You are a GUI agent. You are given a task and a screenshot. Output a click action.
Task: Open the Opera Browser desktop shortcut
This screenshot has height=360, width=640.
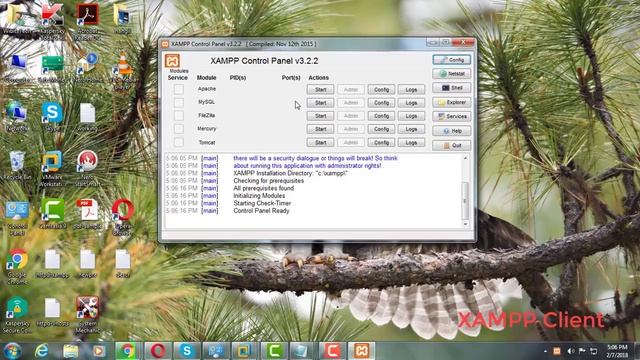(x=122, y=217)
